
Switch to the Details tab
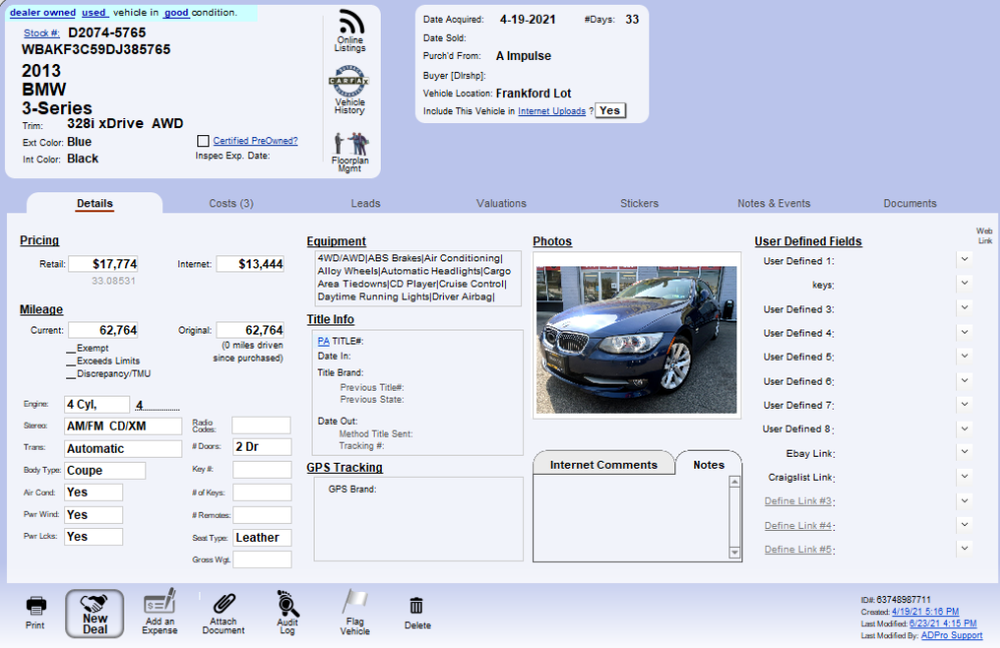[94, 203]
